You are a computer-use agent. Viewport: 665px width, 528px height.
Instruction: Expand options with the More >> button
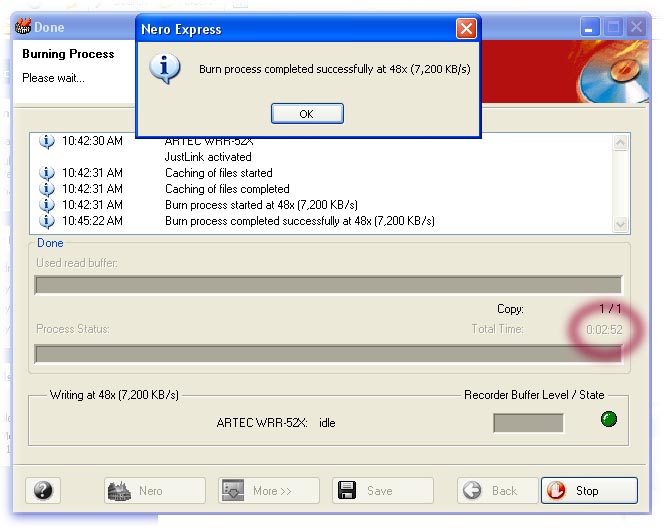pos(269,491)
